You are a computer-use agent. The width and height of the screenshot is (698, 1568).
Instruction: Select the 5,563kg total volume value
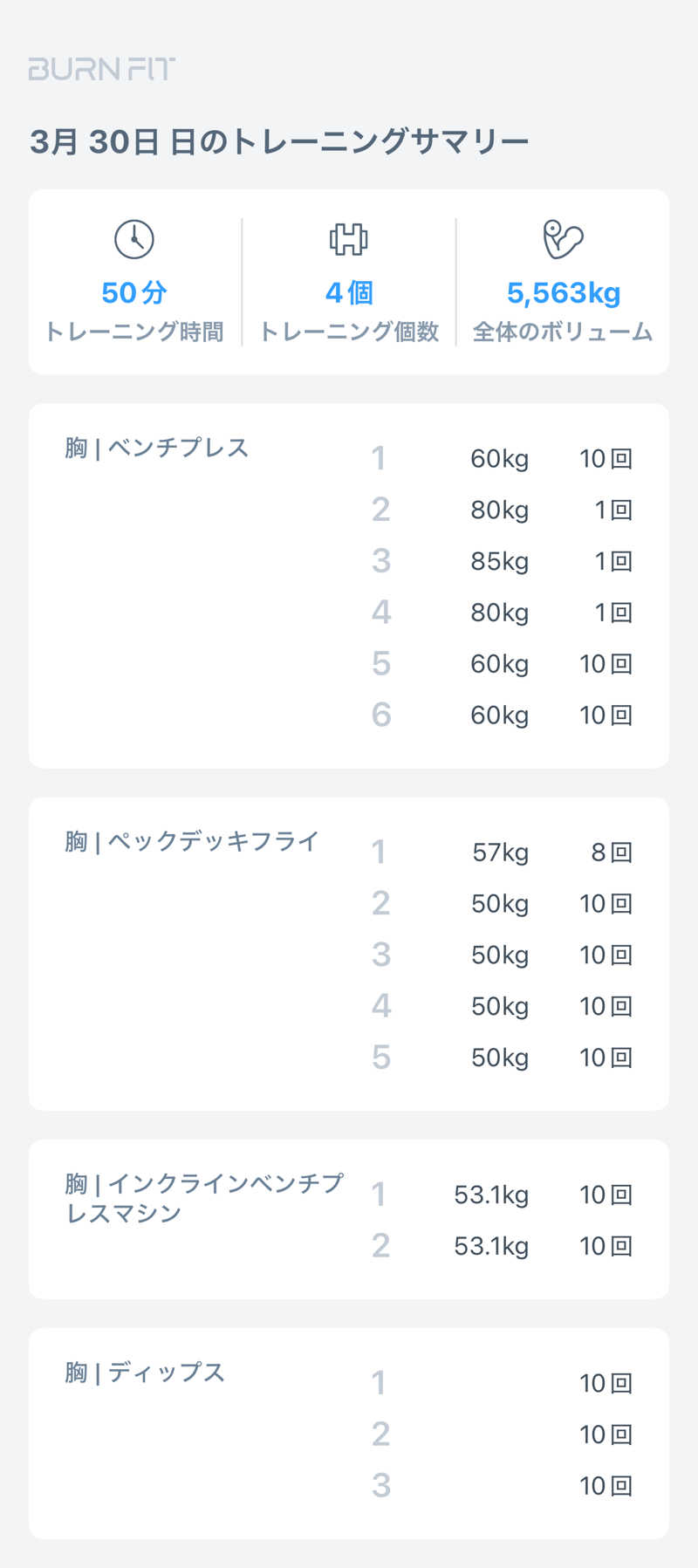564,293
